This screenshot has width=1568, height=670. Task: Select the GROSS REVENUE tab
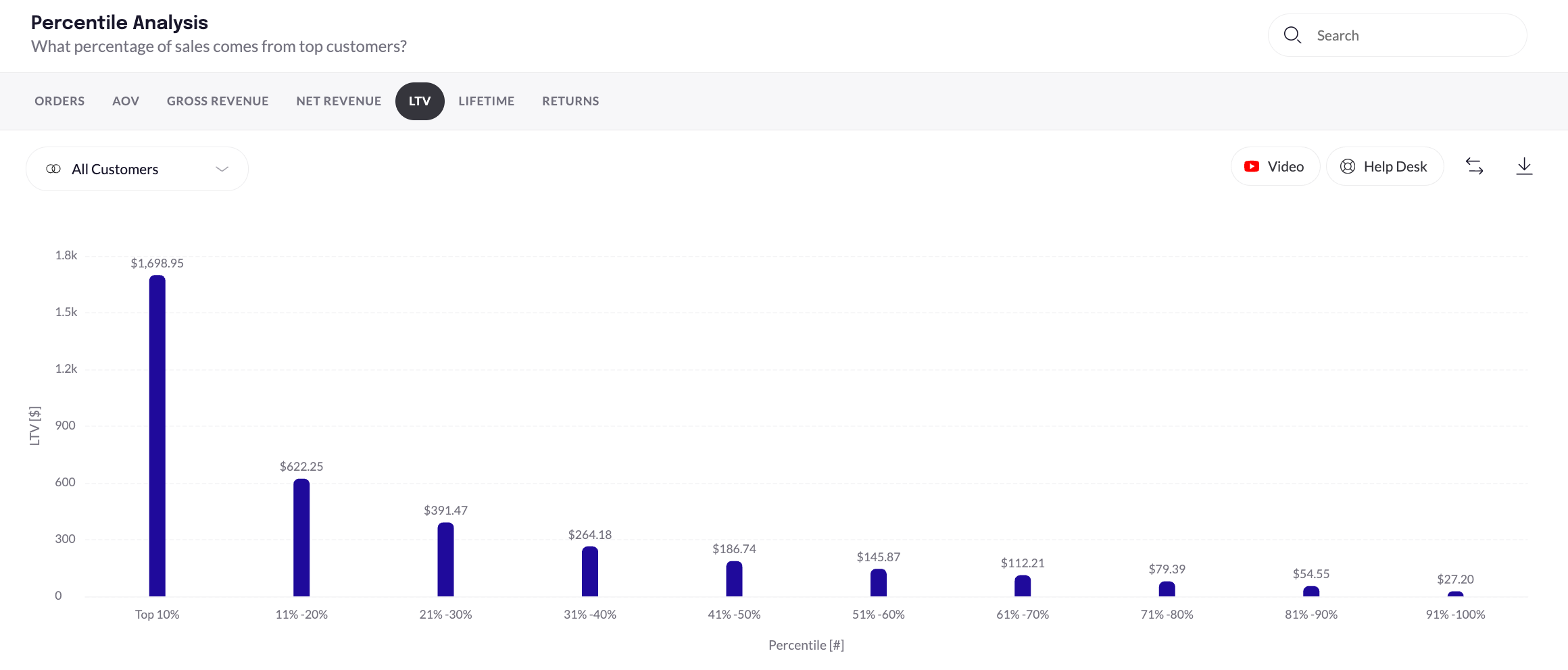coord(218,101)
